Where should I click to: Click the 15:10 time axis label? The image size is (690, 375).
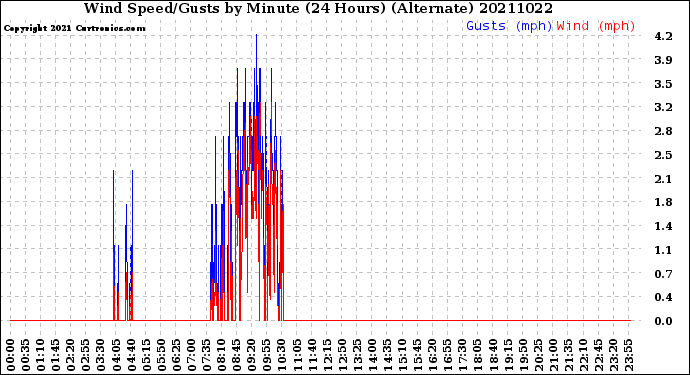(403, 355)
